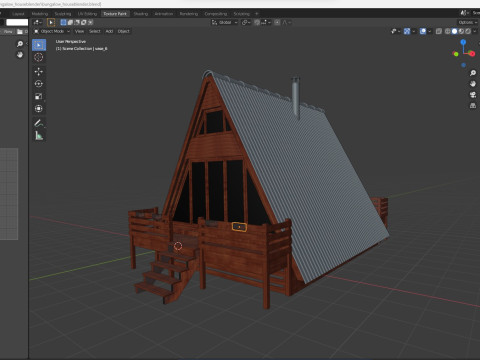The image size is (480, 360).
Task: Switch to rendered shading
Action: [x=468, y=31]
